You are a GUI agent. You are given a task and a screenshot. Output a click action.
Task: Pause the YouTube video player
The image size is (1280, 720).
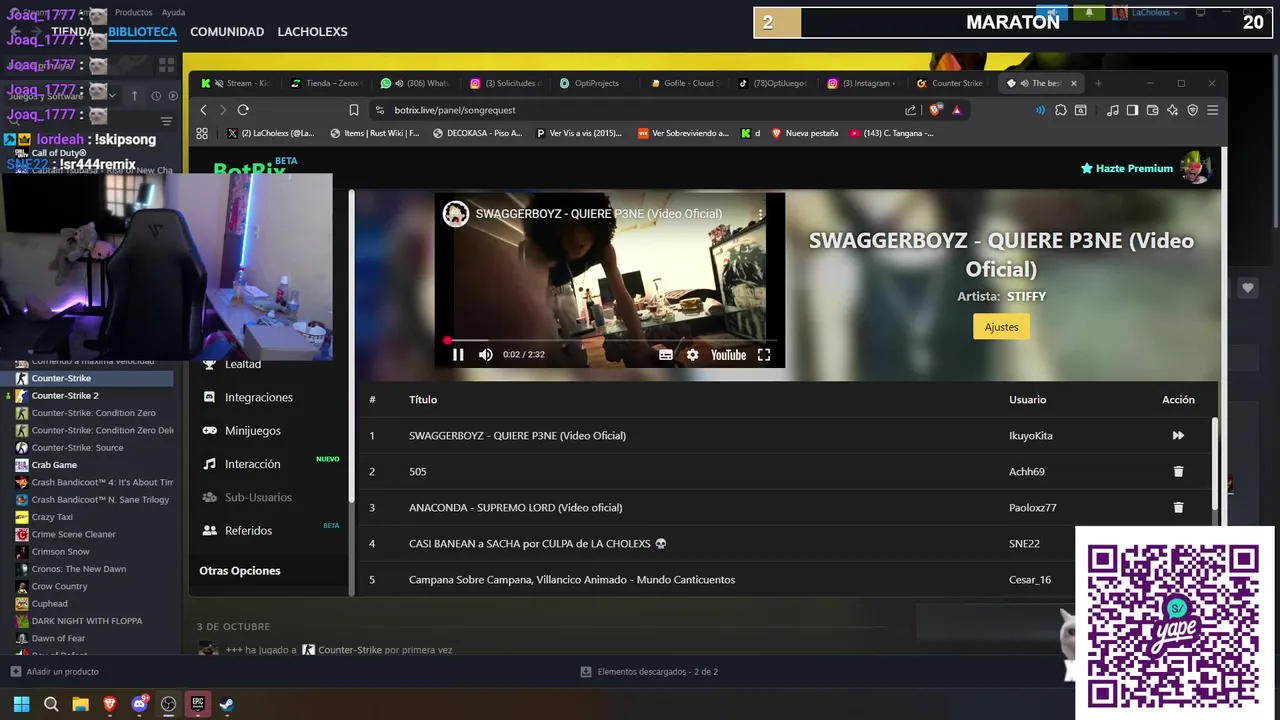[458, 355]
